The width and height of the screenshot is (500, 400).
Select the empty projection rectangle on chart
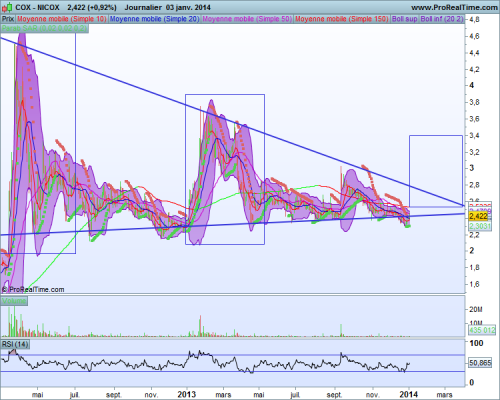point(436,171)
